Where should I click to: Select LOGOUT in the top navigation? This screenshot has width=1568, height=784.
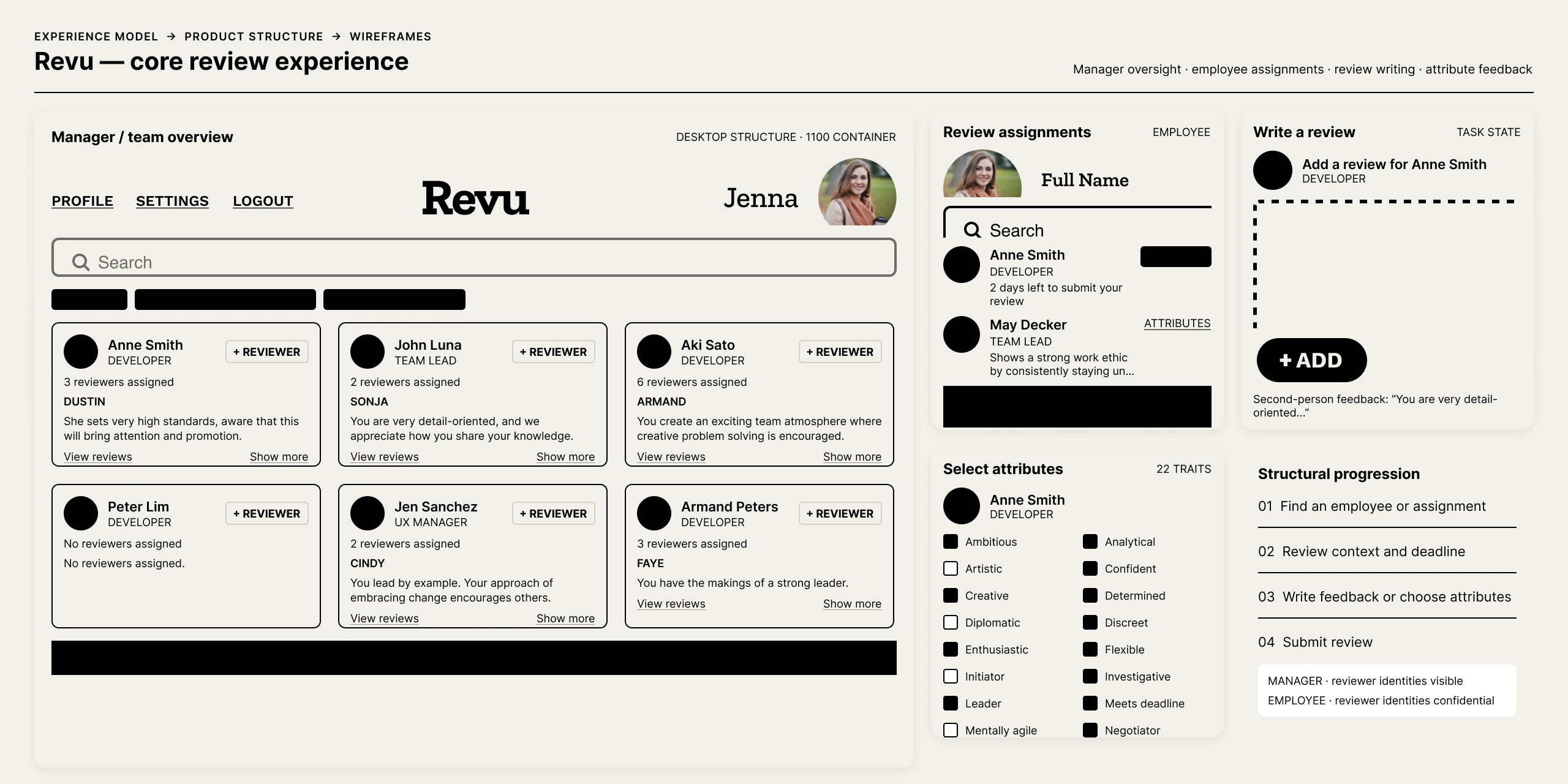tap(263, 201)
